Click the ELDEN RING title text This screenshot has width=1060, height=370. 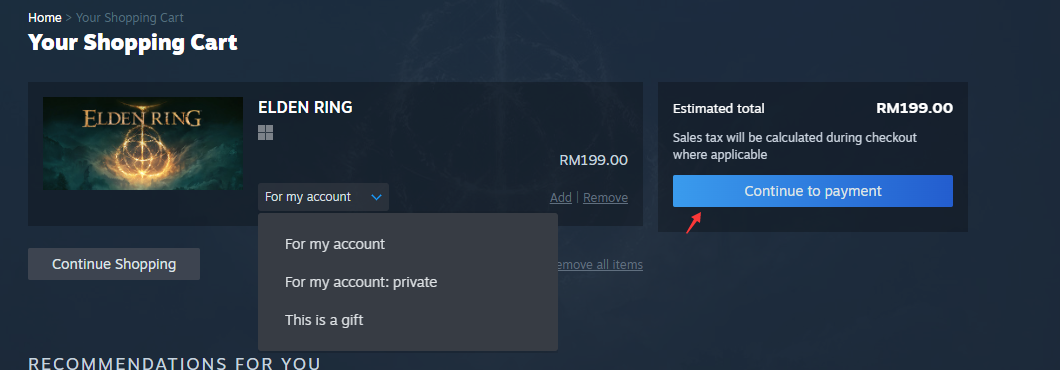click(x=305, y=107)
